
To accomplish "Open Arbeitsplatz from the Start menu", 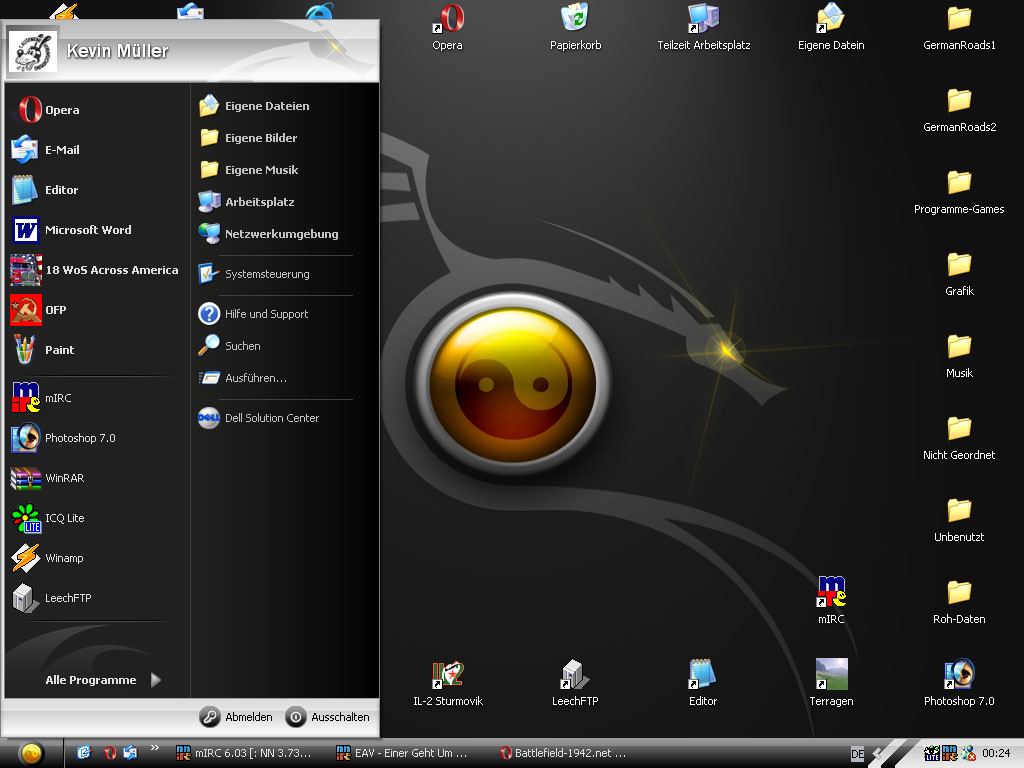I will (x=247, y=202).
